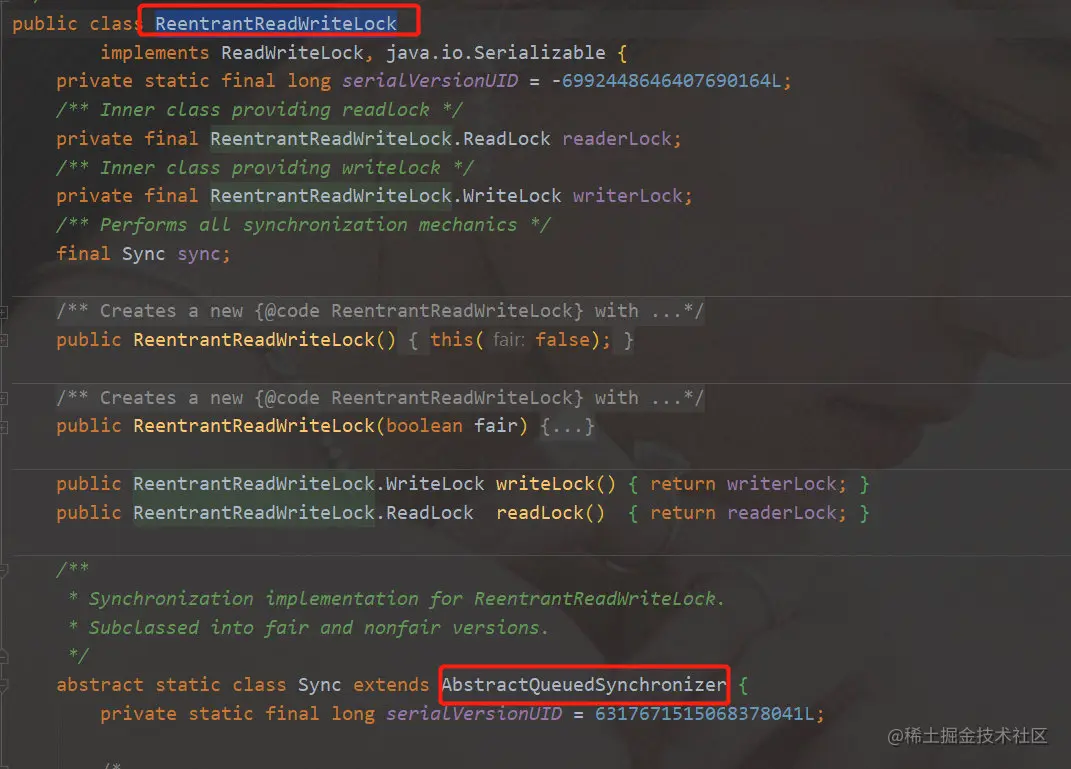
Task: Click the 'extends' keyword in Sync declaration
Action: [x=391, y=684]
